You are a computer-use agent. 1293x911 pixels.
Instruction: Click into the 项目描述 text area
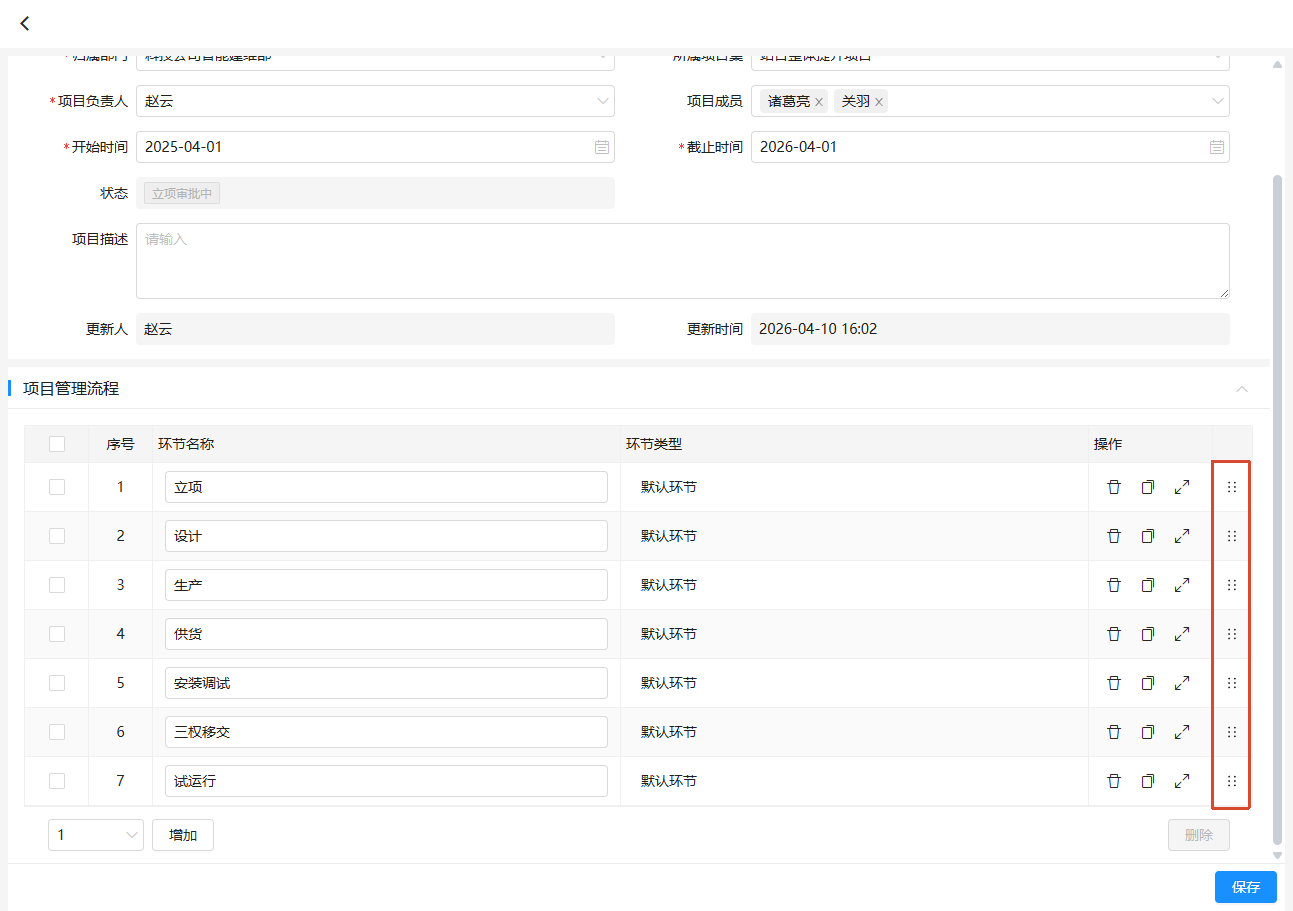click(683, 261)
